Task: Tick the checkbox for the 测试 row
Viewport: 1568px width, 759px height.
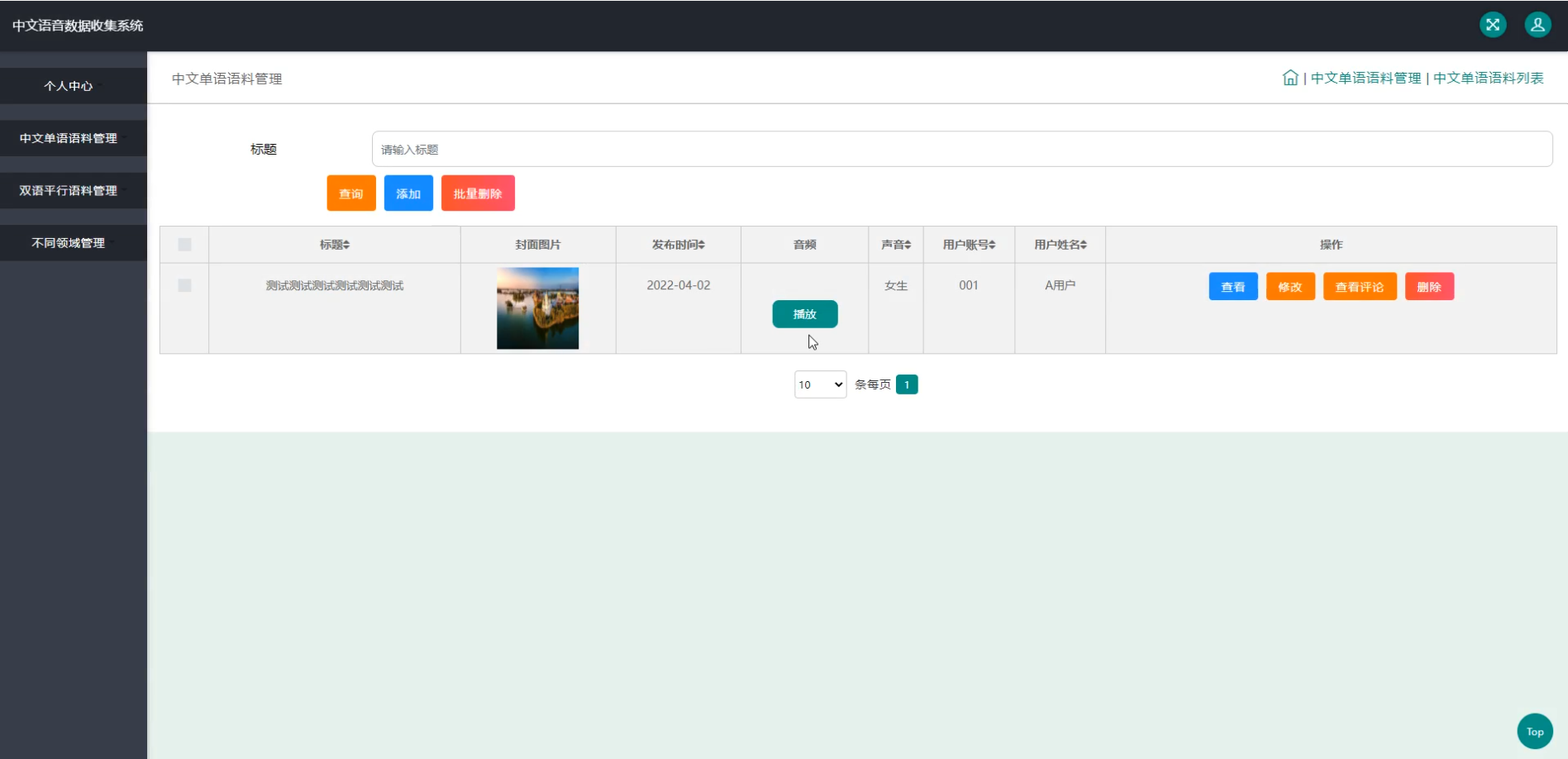Action: (184, 285)
